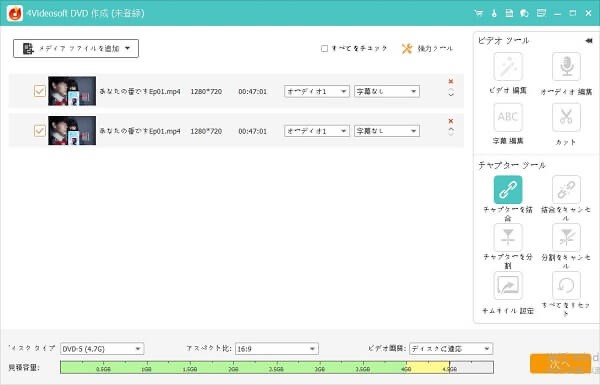Viewport: 600px width, 385px height.
Task: Uncheck the second video's checkbox
Action: click(x=40, y=131)
